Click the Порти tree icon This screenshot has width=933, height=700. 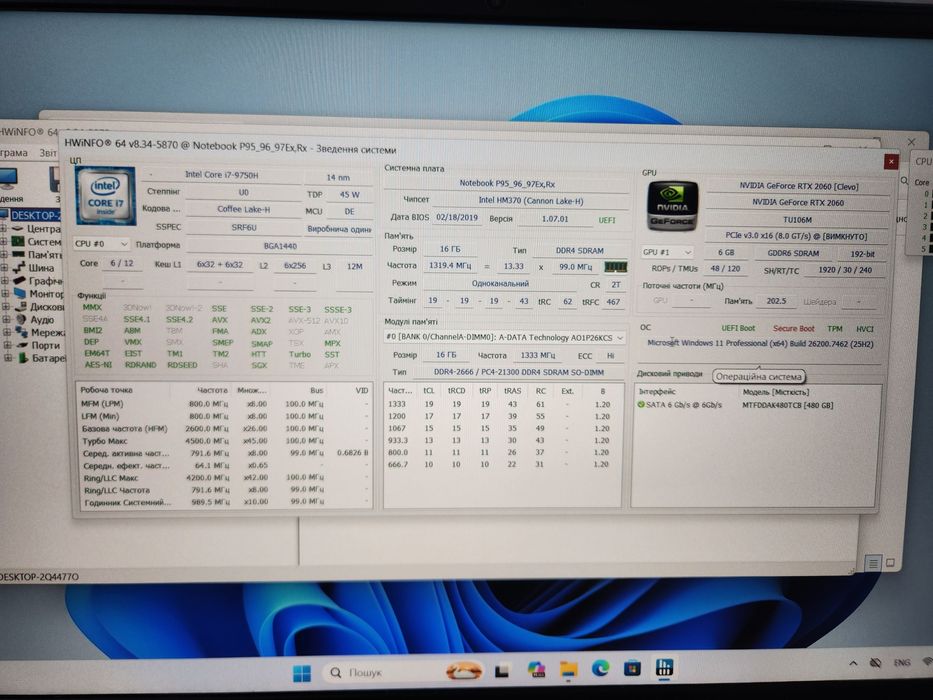22,345
